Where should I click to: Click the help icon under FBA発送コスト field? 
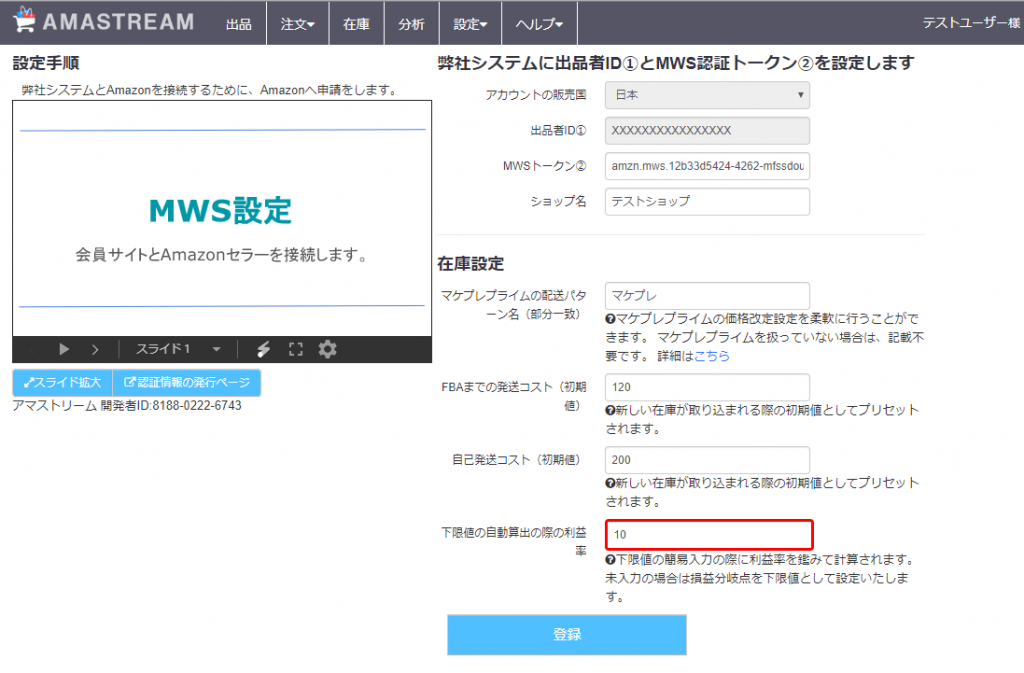click(x=611, y=410)
